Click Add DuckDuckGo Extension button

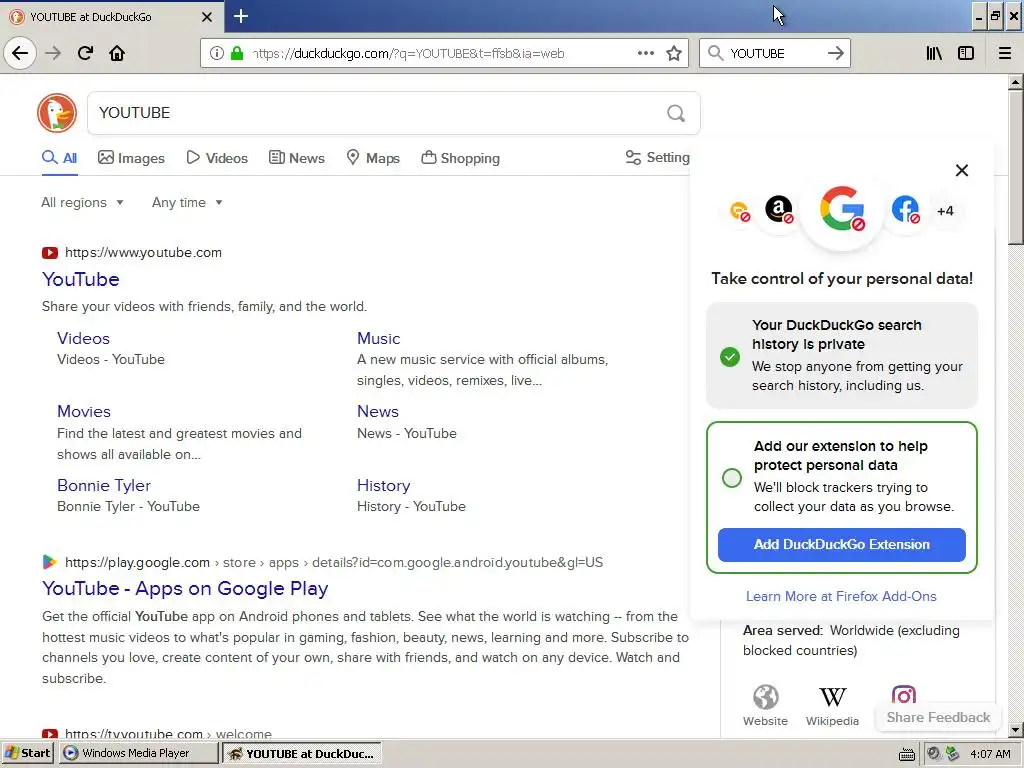(841, 545)
